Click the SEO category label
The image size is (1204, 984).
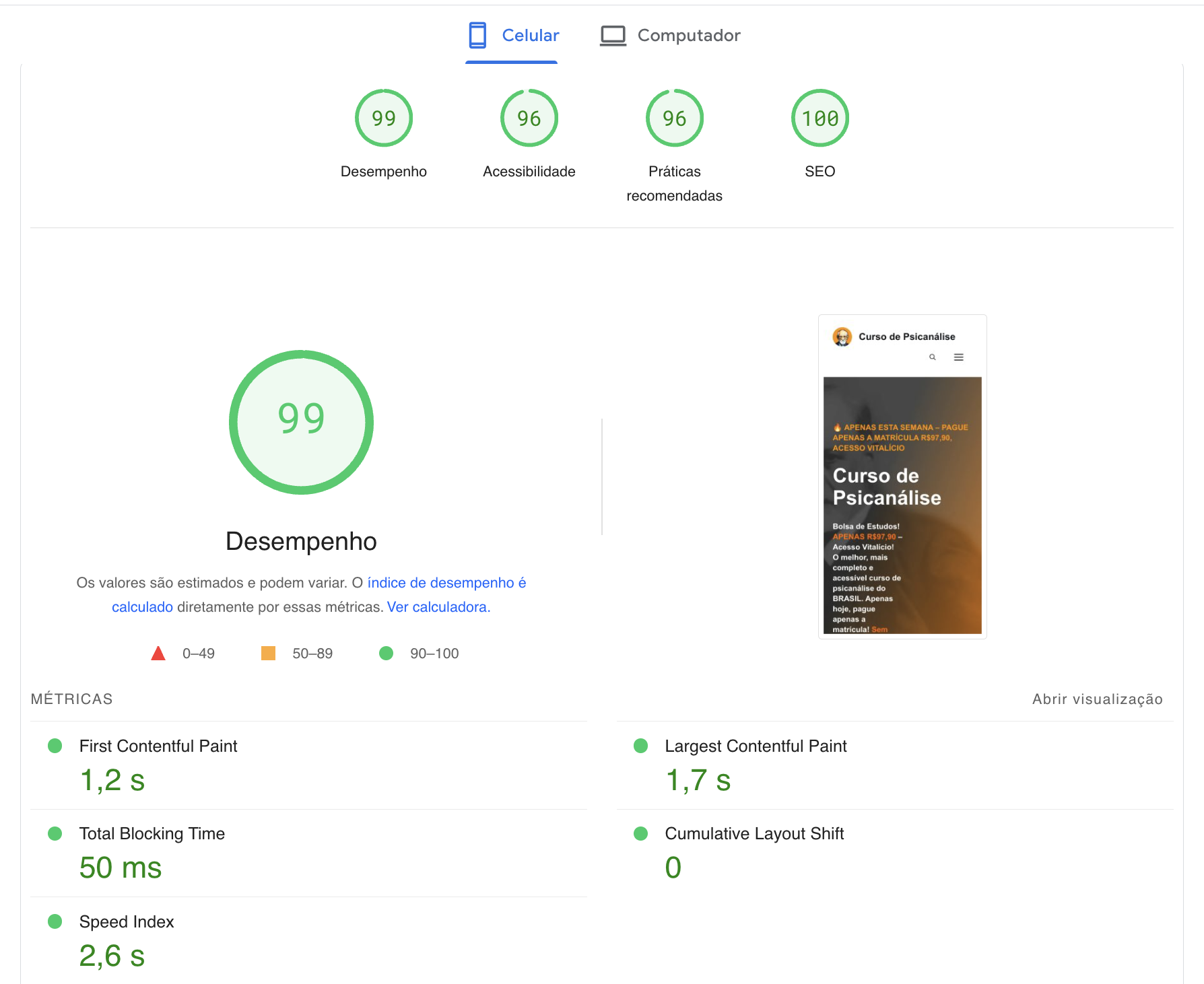coord(820,172)
